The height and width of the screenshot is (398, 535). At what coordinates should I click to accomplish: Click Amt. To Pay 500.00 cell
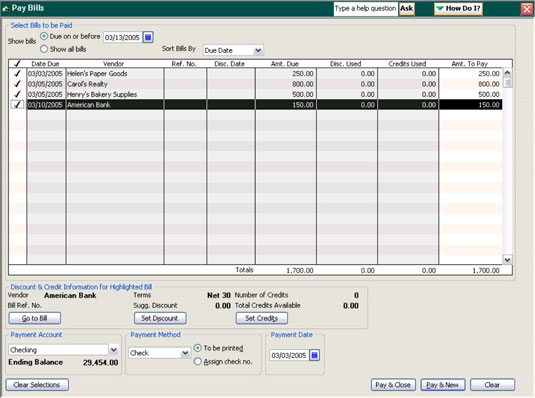(471, 94)
